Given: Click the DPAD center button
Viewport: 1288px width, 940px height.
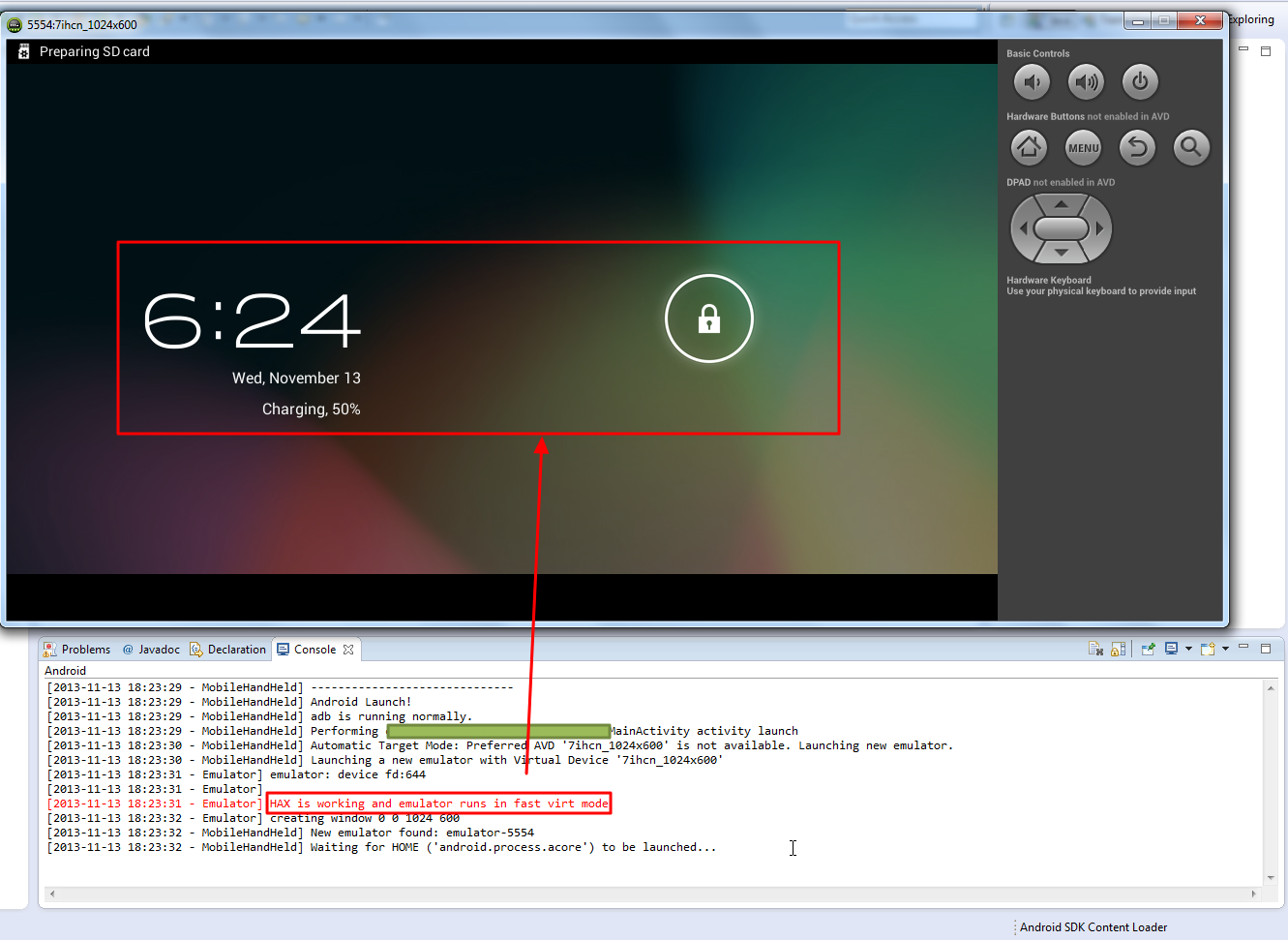Looking at the screenshot, I should pos(1062,228).
